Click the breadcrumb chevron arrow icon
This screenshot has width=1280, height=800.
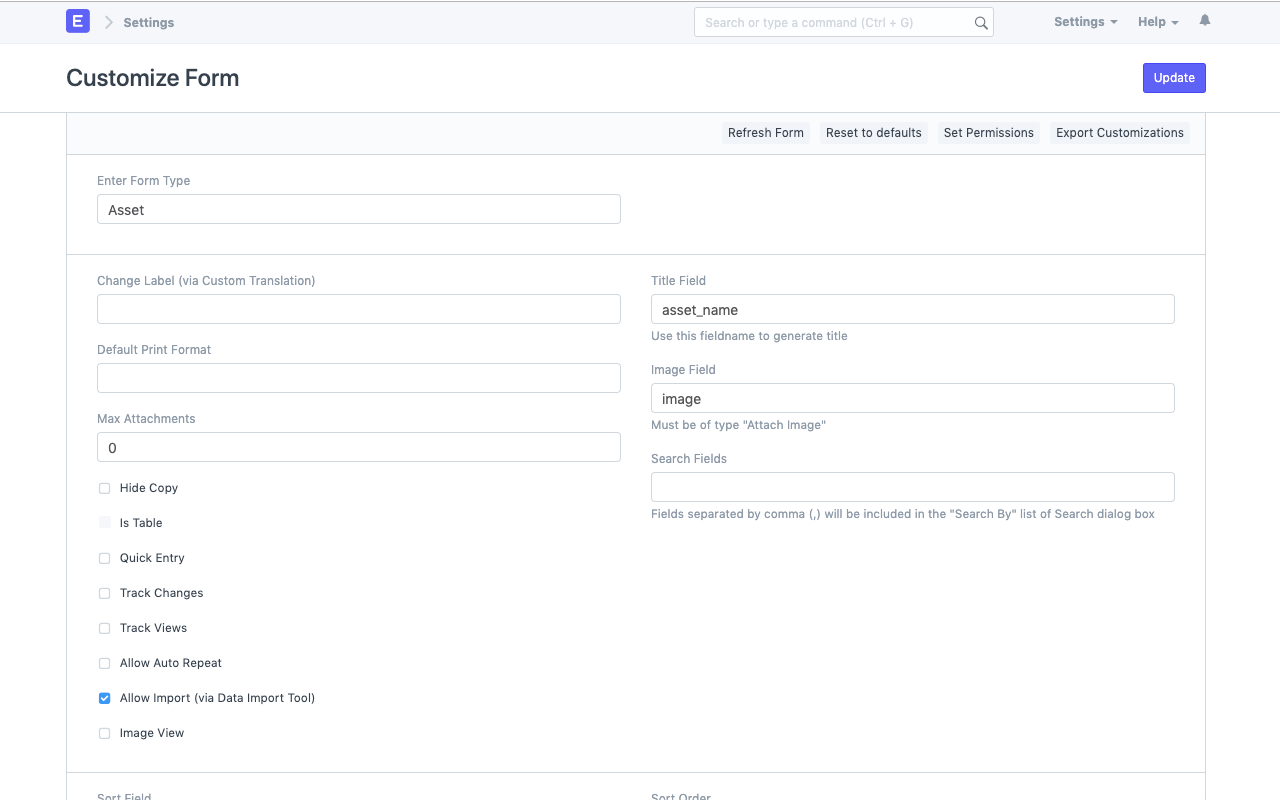click(109, 22)
